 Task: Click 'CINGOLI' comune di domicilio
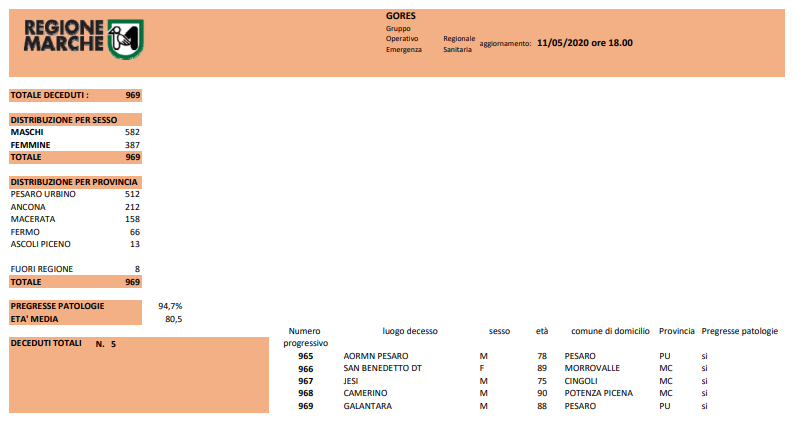[x=581, y=381]
